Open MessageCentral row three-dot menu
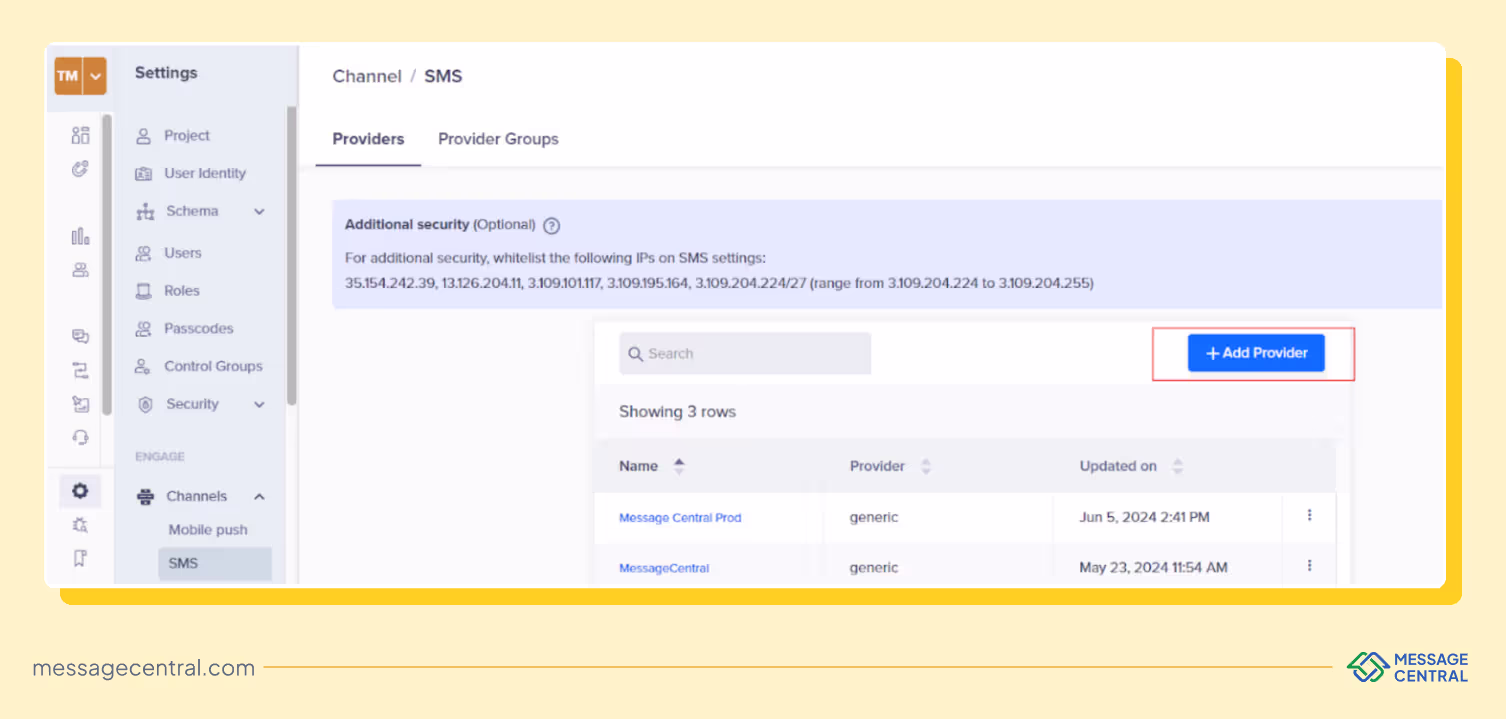The height and width of the screenshot is (719, 1506). 1309,565
